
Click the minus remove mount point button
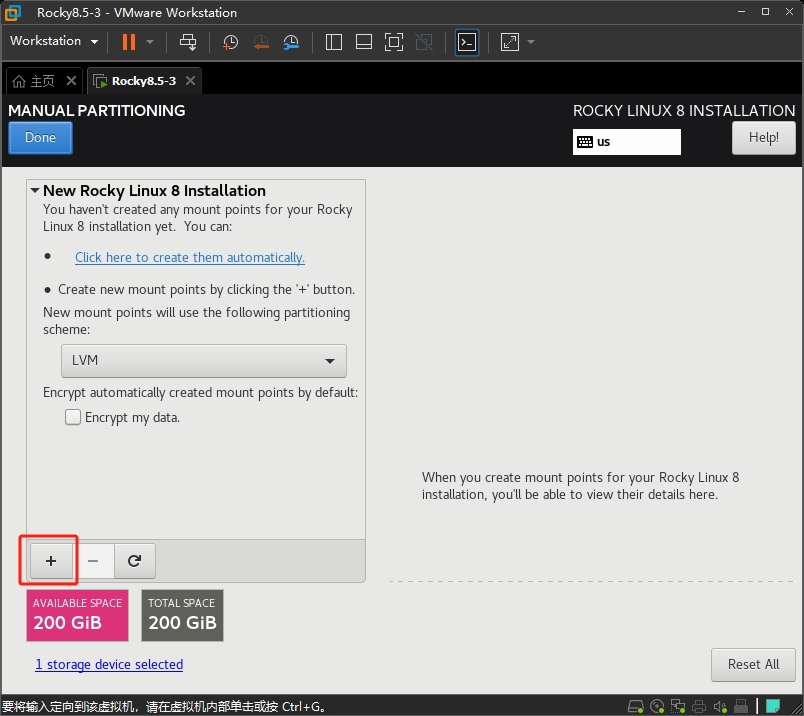93,561
